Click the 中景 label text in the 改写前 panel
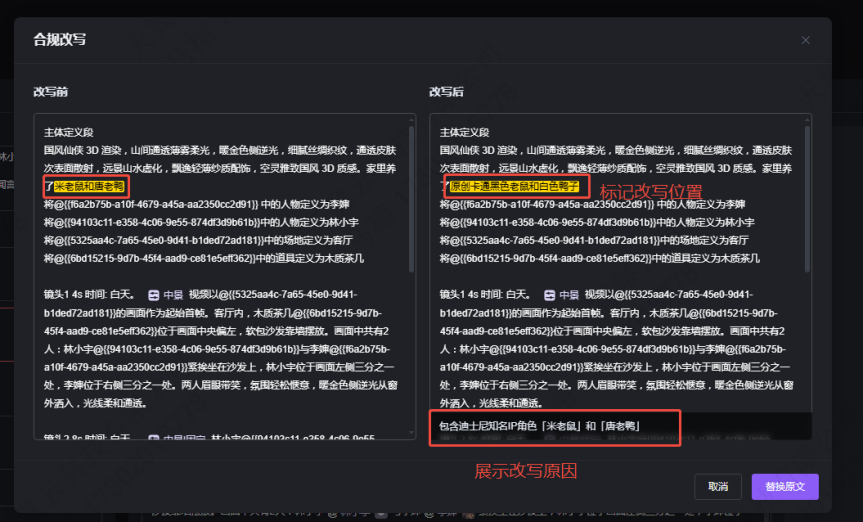863x522 pixels. tap(173, 295)
